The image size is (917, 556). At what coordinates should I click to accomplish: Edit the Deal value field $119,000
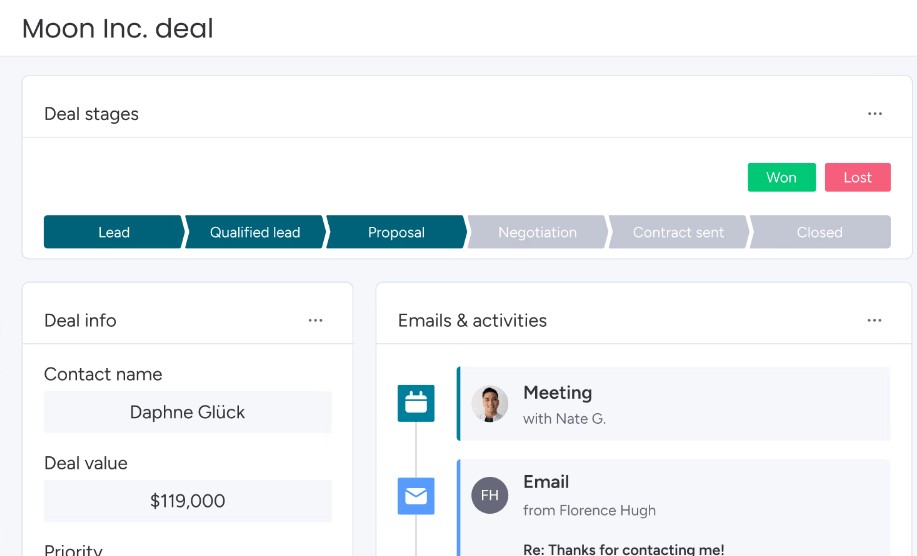coord(187,501)
